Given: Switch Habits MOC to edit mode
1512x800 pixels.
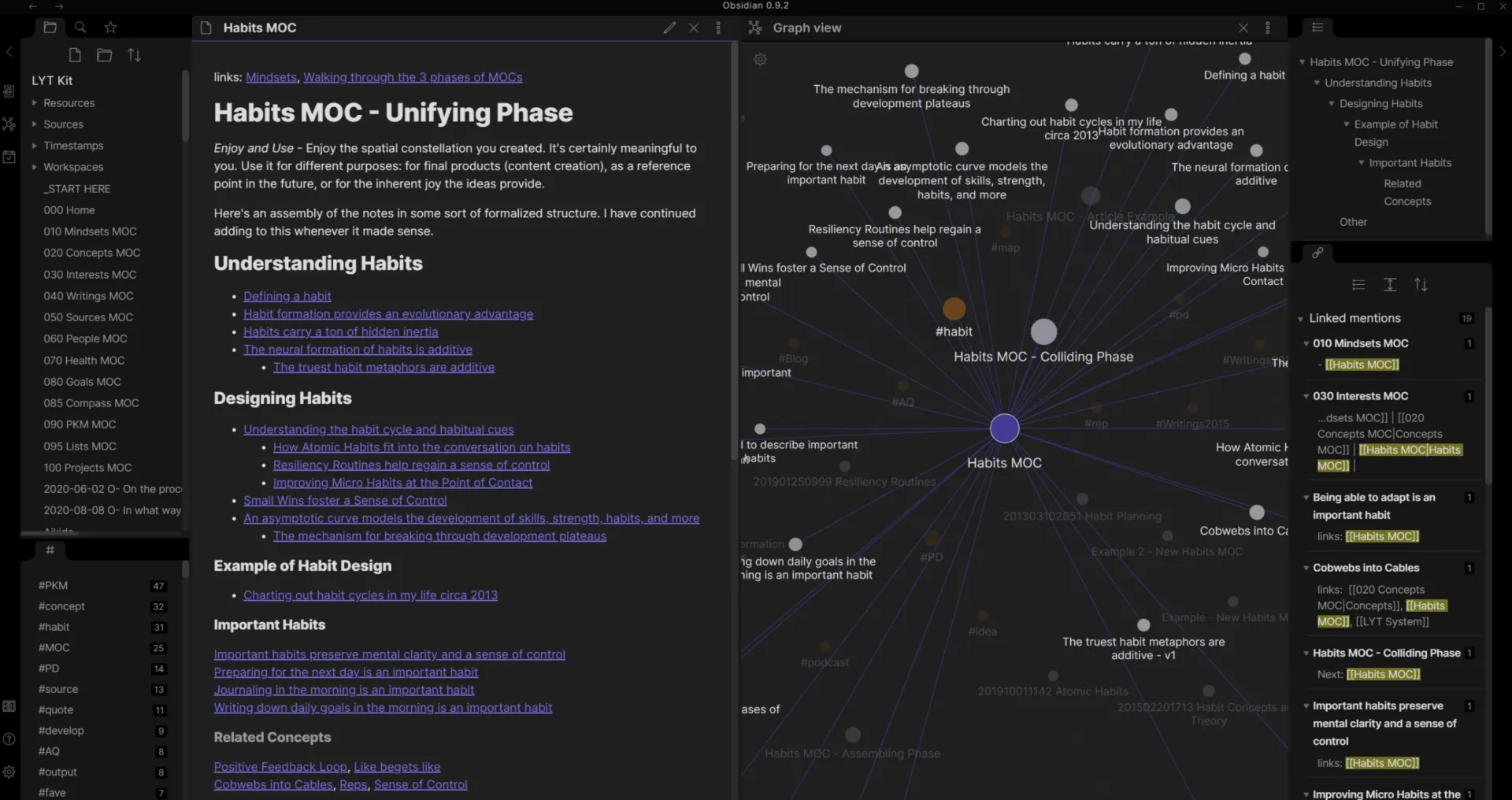Looking at the screenshot, I should coord(669,28).
